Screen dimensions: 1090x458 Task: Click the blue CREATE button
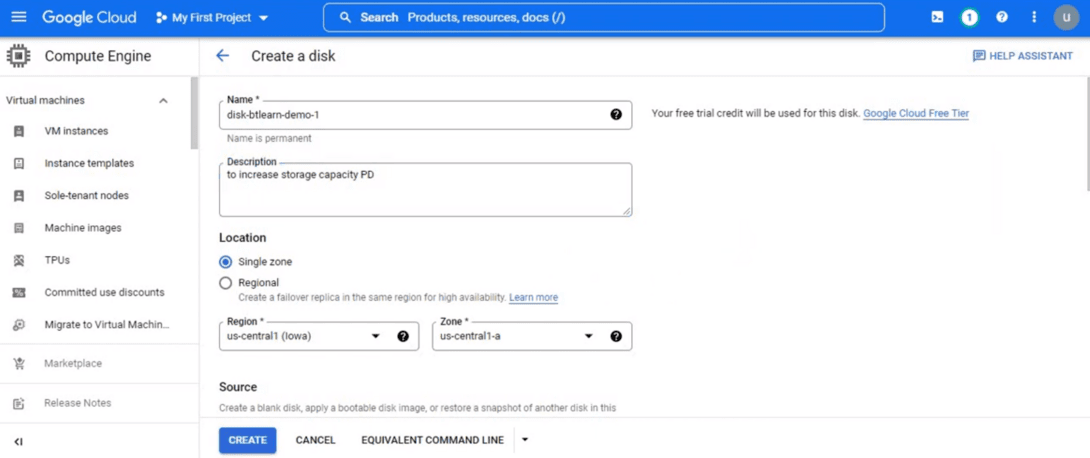tap(247, 440)
